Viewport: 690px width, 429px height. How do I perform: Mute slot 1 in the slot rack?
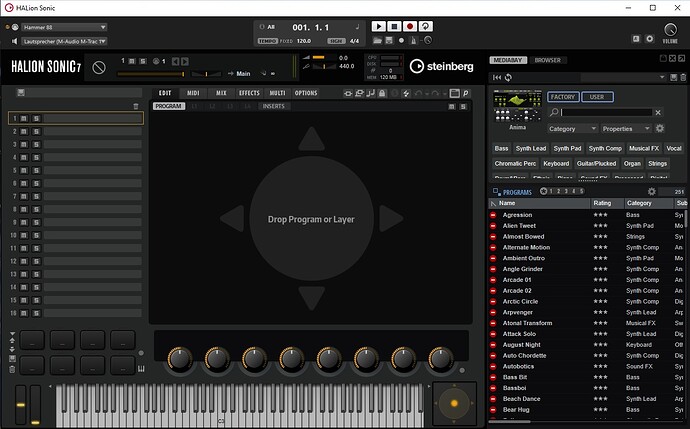point(24,118)
